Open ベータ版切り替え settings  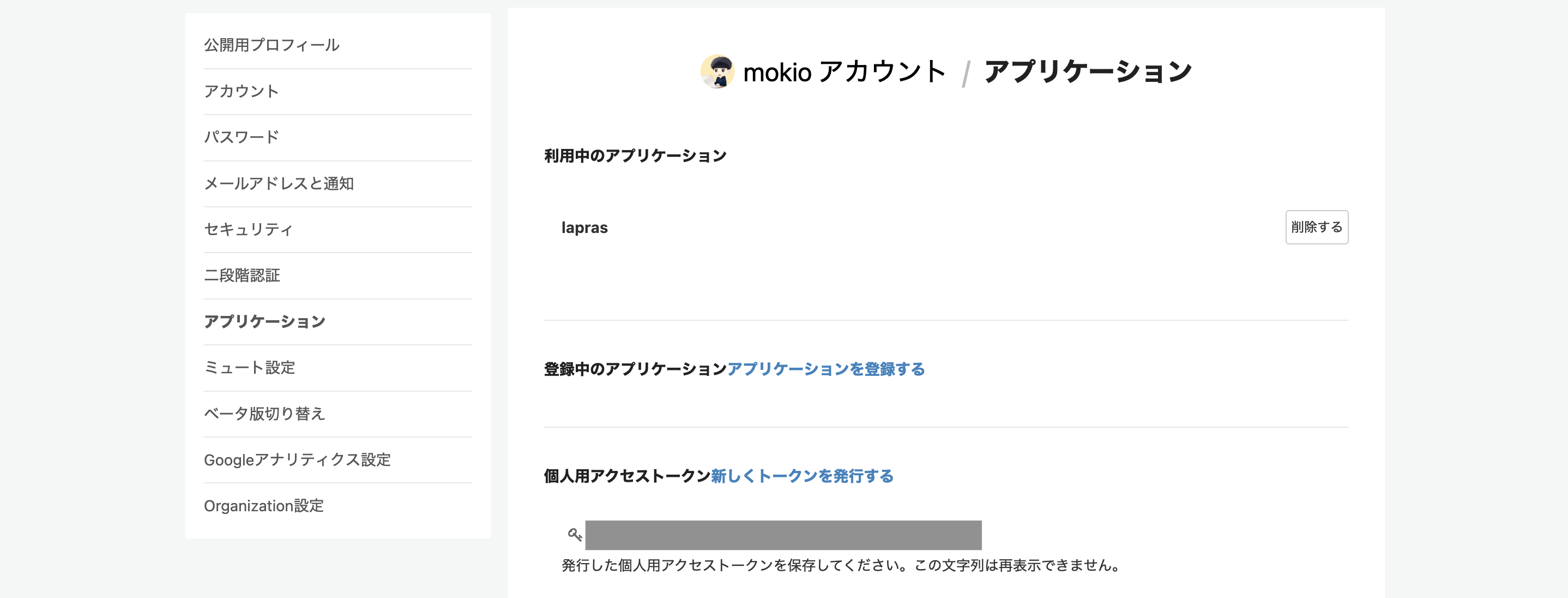tap(265, 414)
